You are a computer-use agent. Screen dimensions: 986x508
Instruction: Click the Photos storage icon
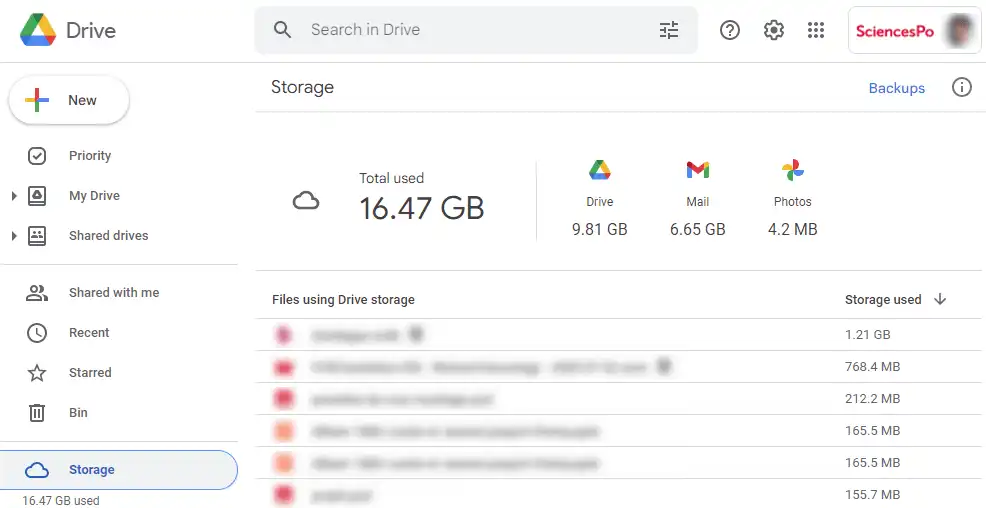tap(792, 170)
